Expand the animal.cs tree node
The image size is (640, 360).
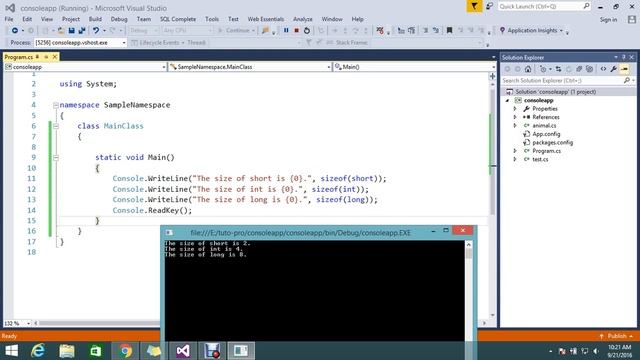click(515, 126)
